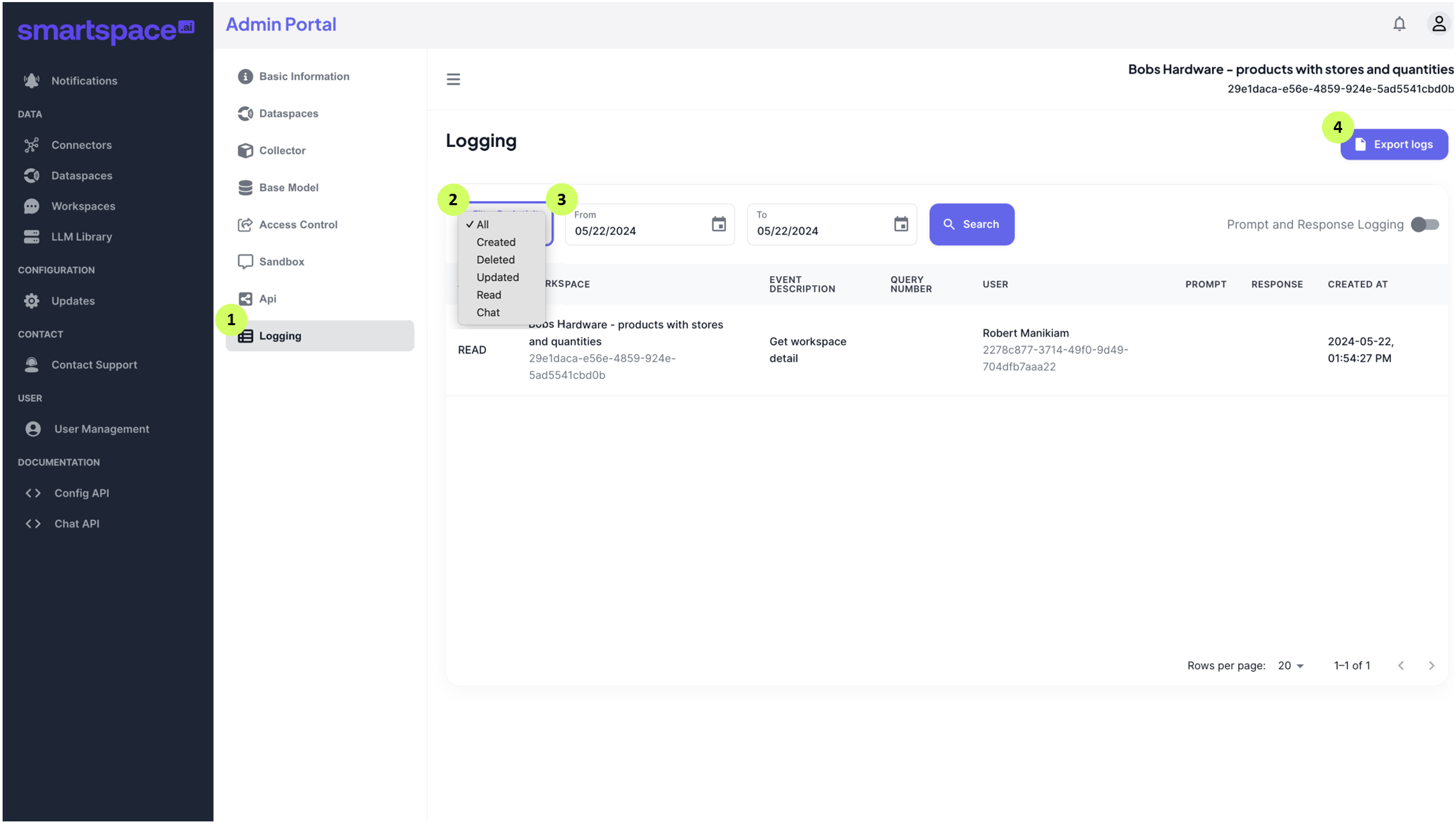Expand the rows per page dropdown
The image size is (1456, 824).
coord(1290,666)
